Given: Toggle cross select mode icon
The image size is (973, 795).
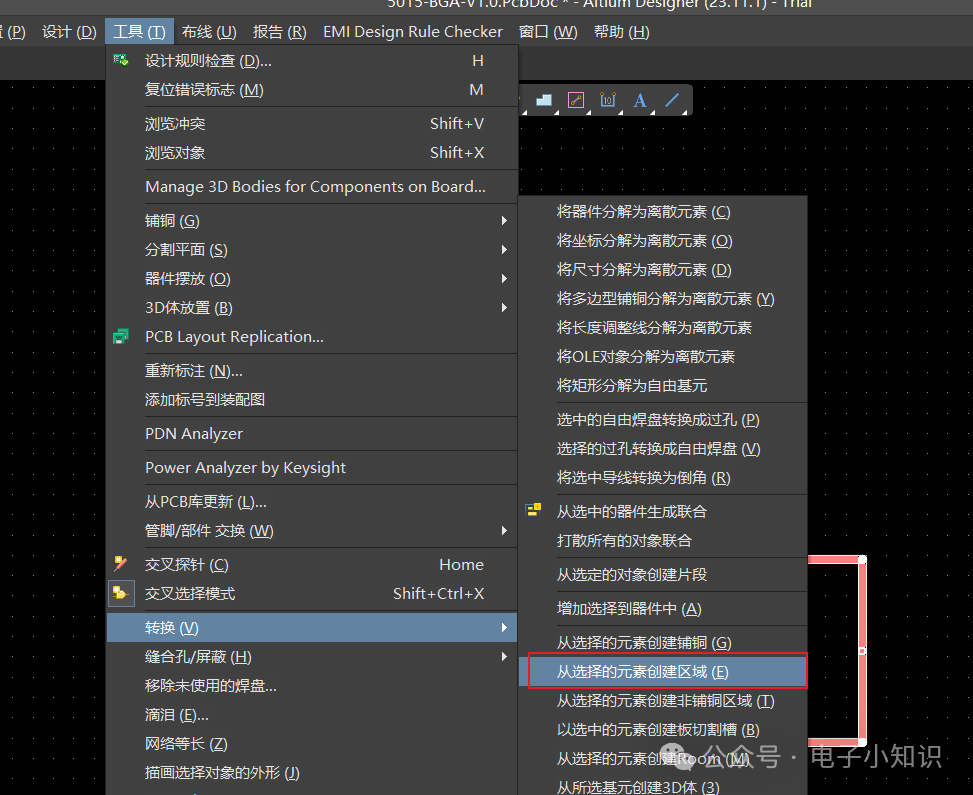Looking at the screenshot, I should tap(120, 593).
